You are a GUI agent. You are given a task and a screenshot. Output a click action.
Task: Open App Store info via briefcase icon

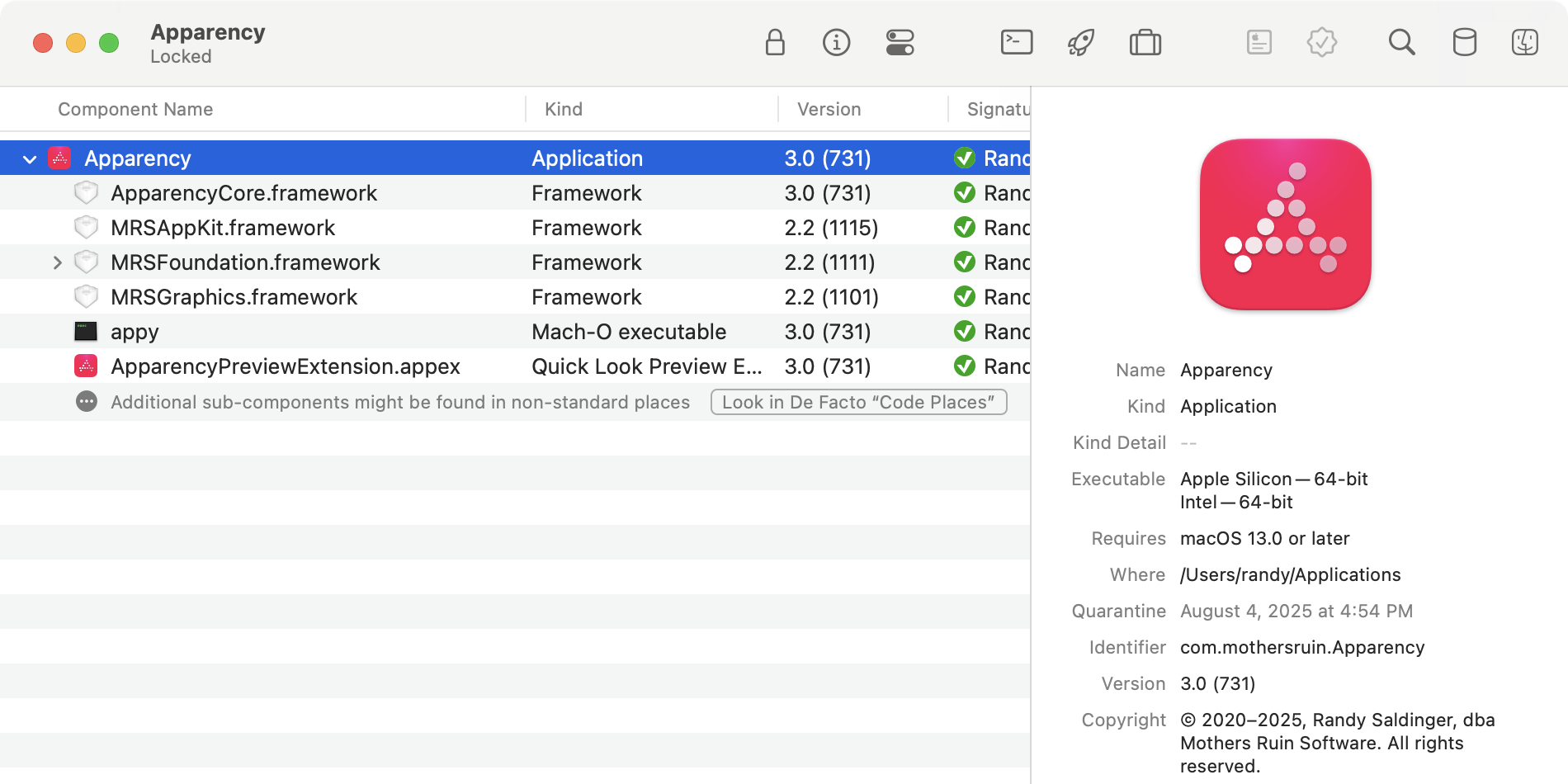coord(1145,43)
